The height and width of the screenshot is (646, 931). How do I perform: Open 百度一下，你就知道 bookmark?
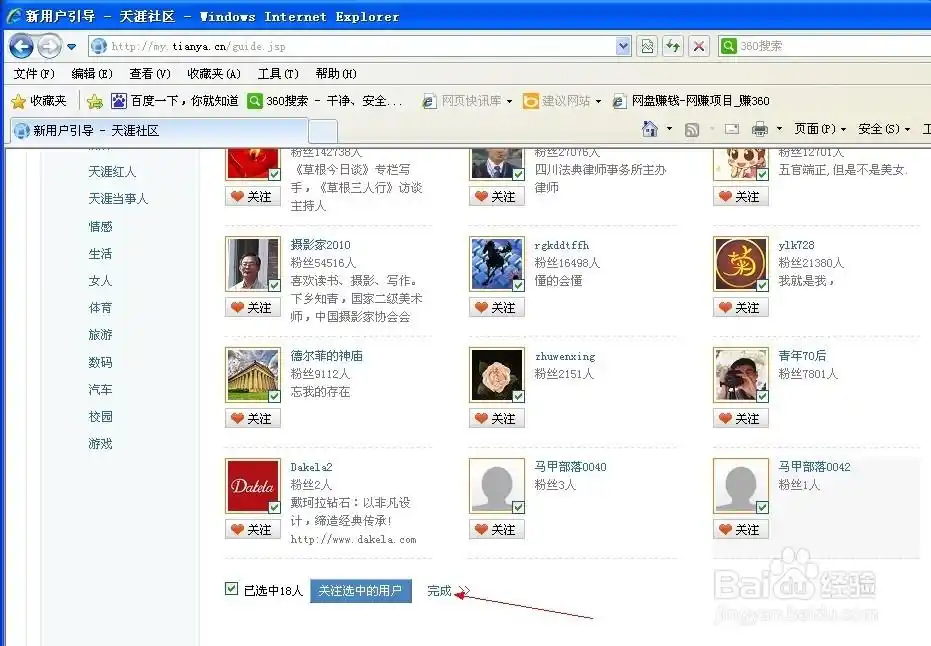coord(175,101)
